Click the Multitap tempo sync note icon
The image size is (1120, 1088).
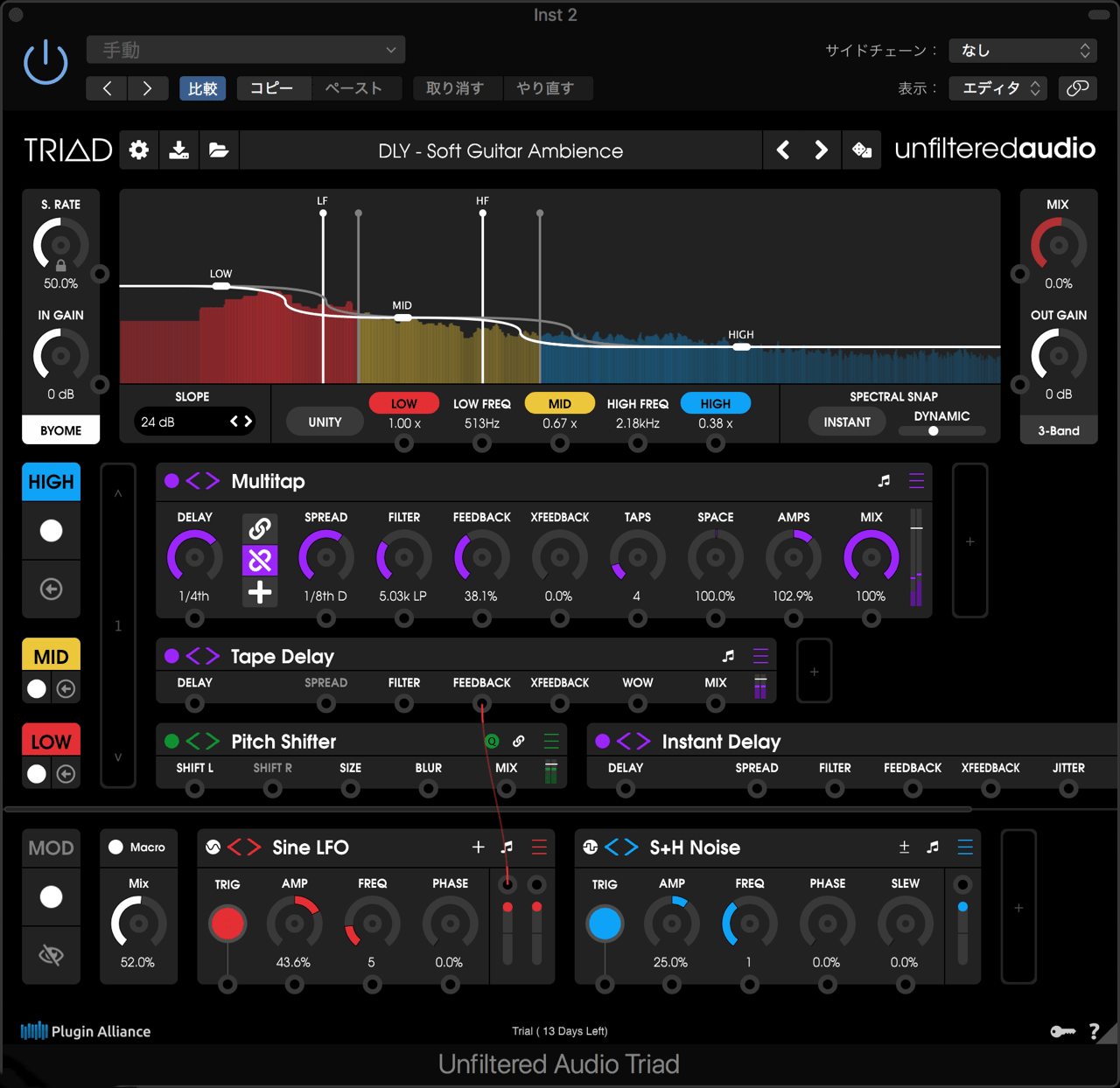click(x=884, y=481)
